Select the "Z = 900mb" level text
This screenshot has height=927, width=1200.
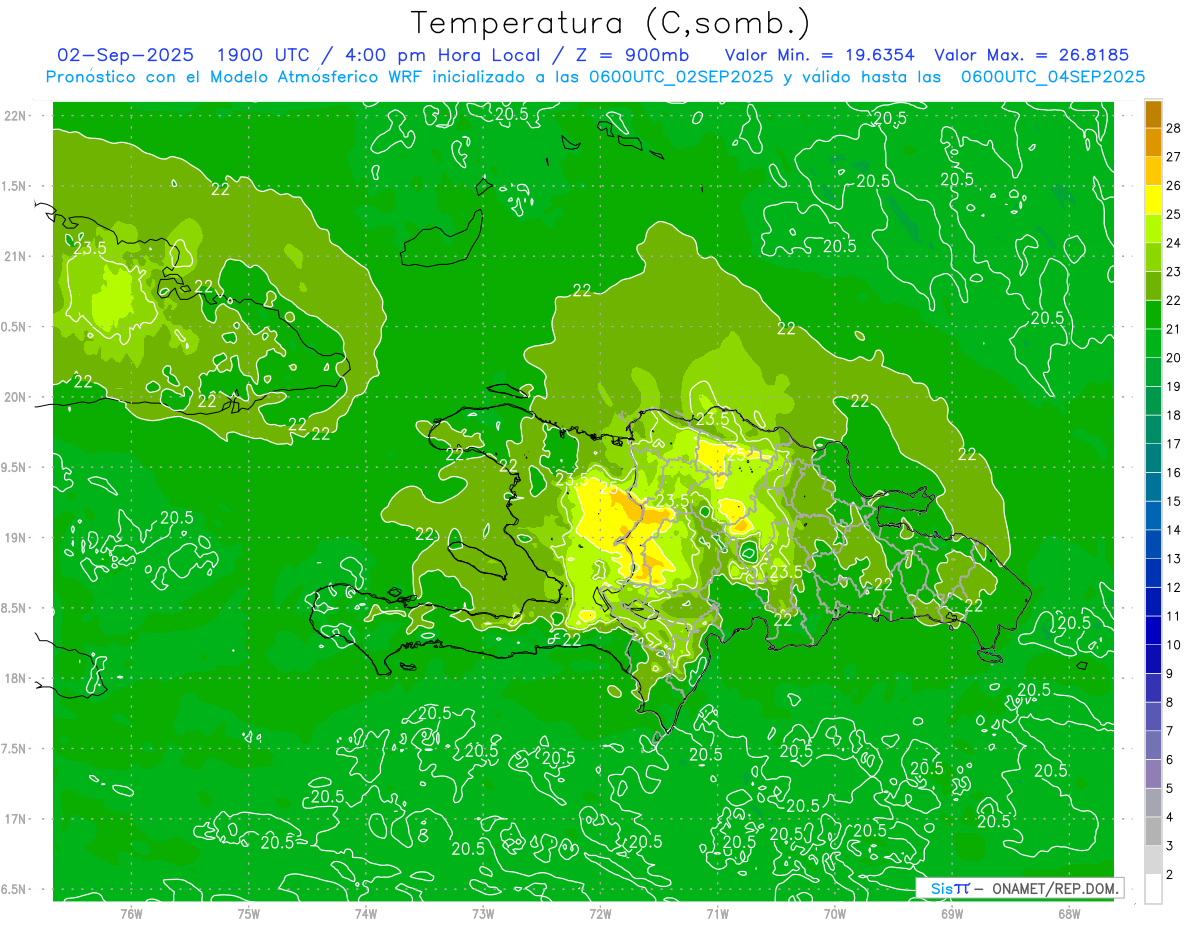pos(633,55)
